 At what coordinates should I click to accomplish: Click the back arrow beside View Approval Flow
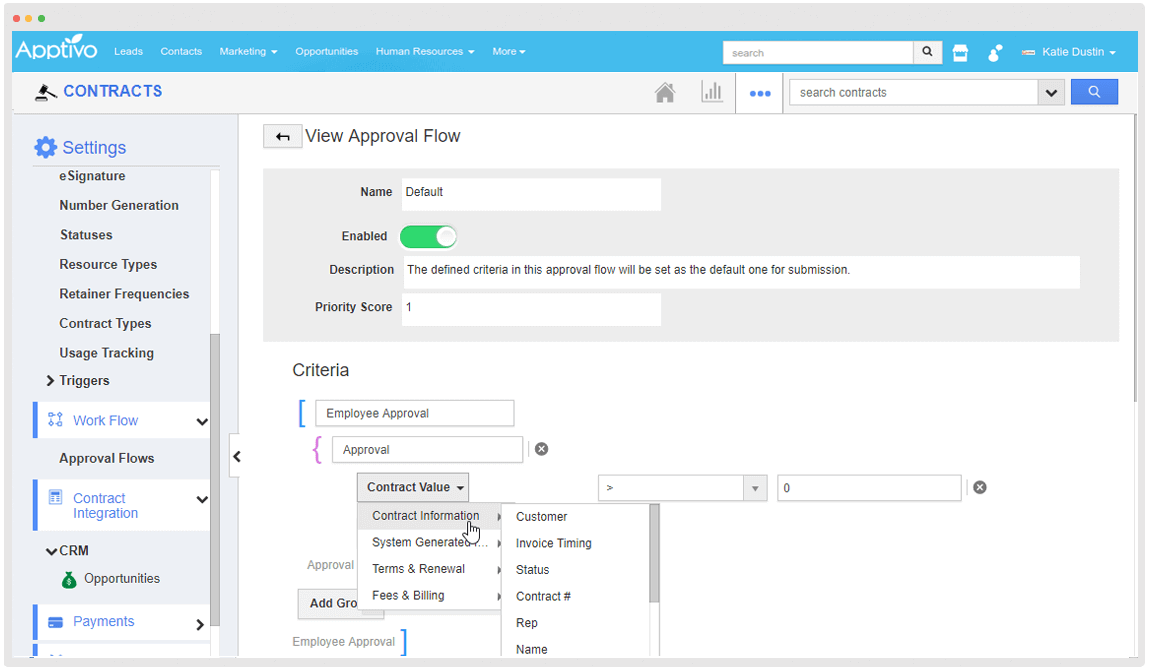click(x=282, y=137)
